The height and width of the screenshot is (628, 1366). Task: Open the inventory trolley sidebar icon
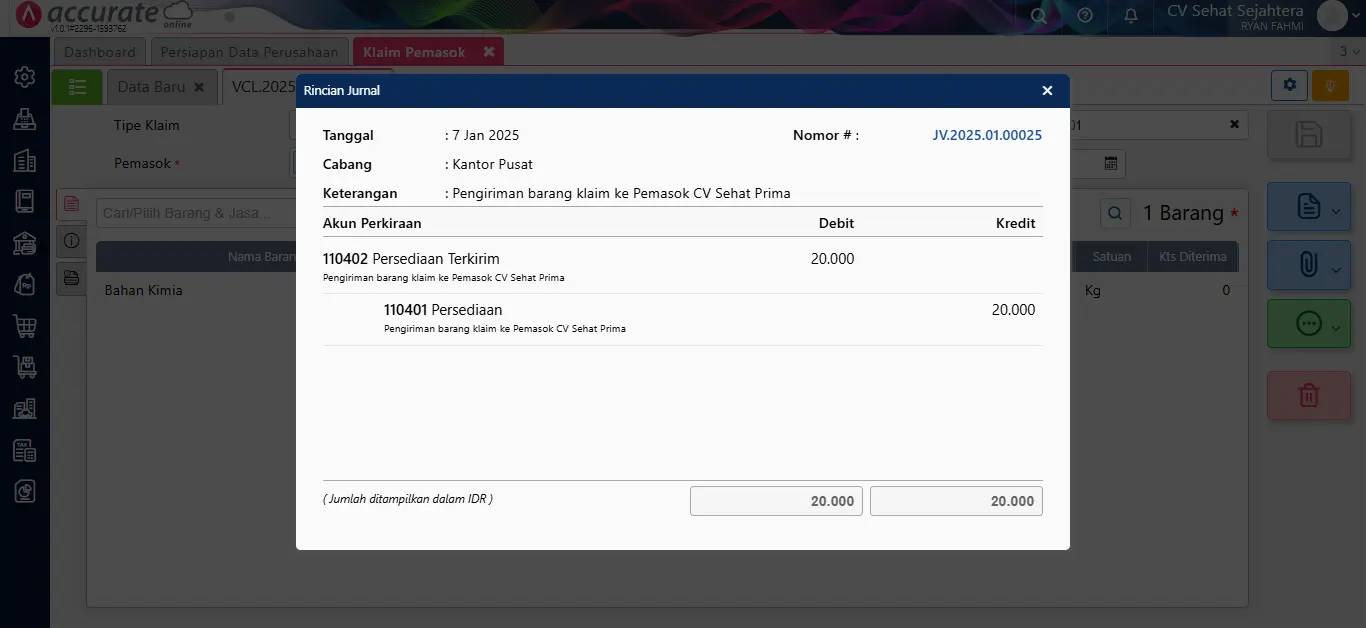(25, 367)
